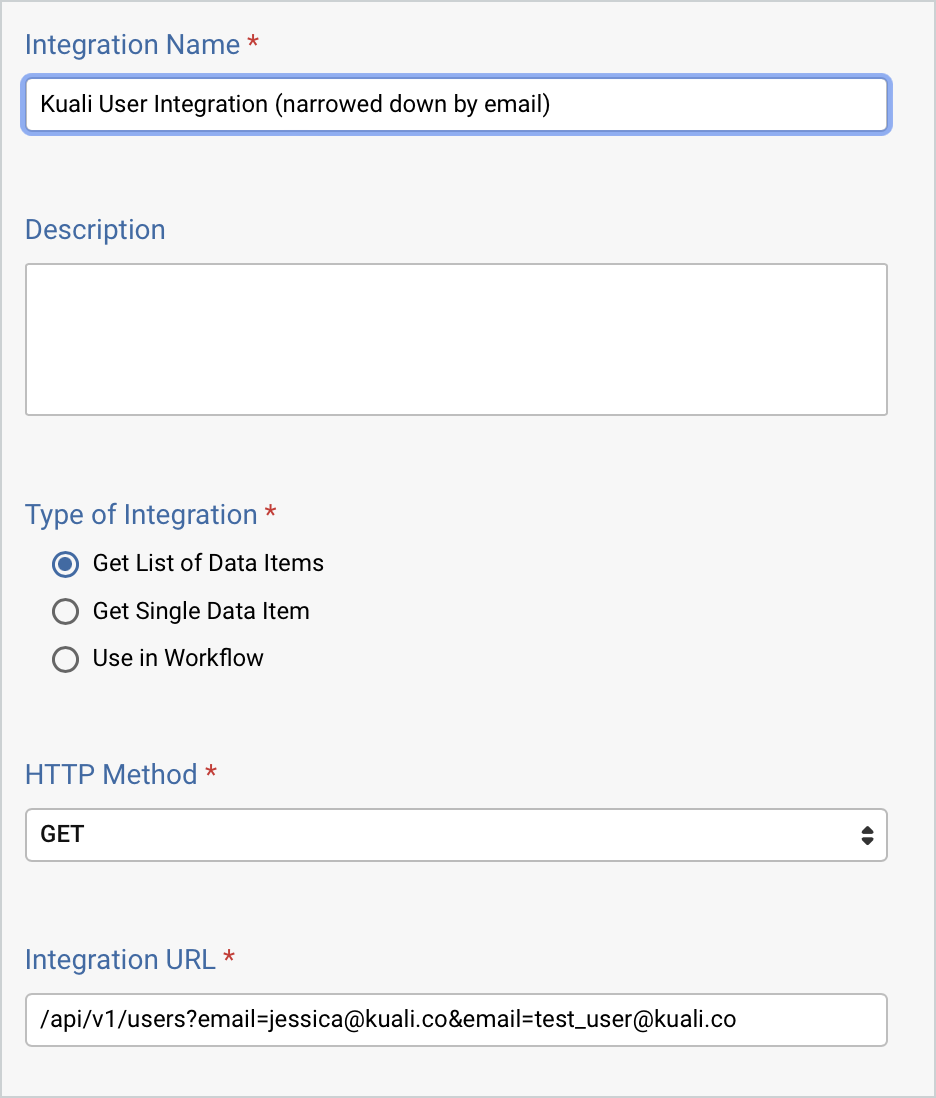Image resolution: width=936 pixels, height=1098 pixels.
Task: Click inside the Integration Name field
Action: point(455,104)
